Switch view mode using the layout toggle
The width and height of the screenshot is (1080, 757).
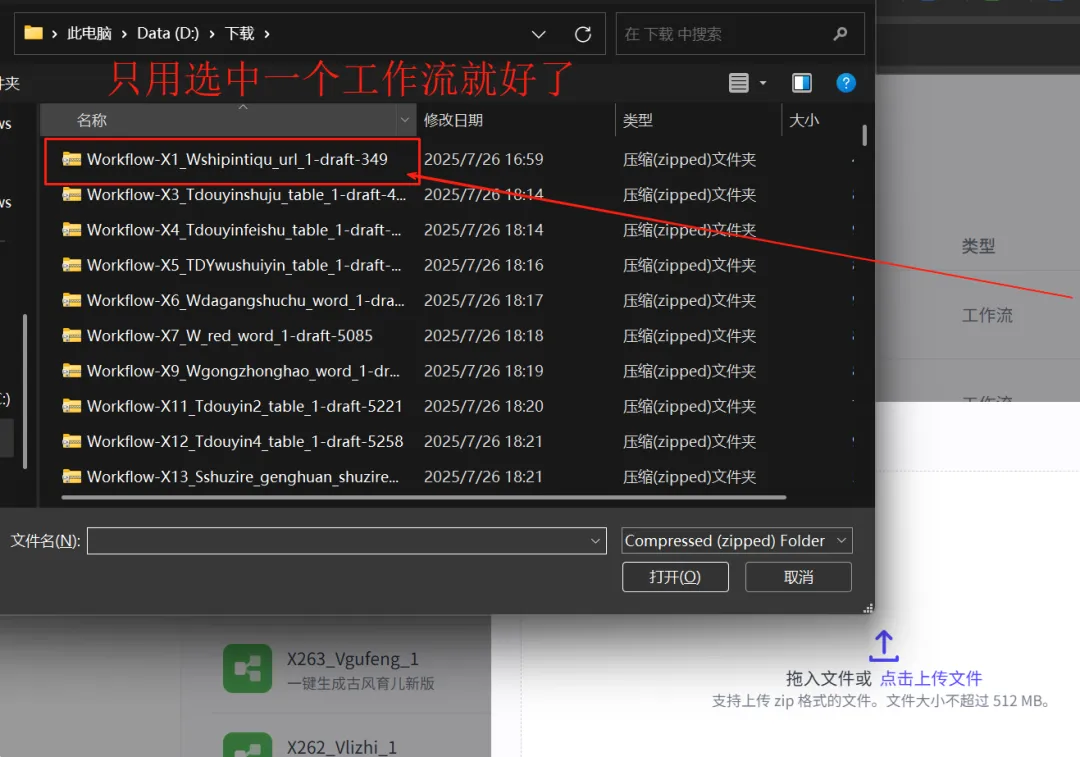[x=737, y=82]
